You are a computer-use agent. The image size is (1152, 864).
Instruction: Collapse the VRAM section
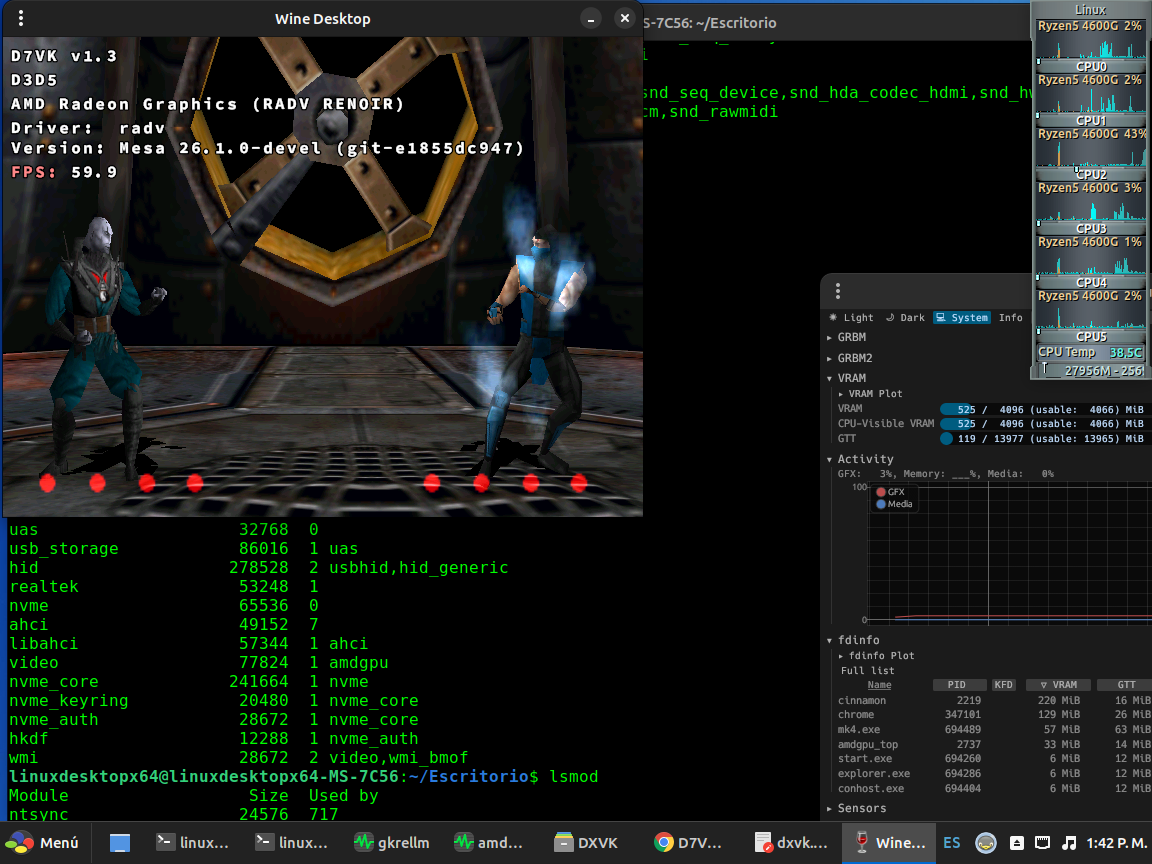coord(846,378)
